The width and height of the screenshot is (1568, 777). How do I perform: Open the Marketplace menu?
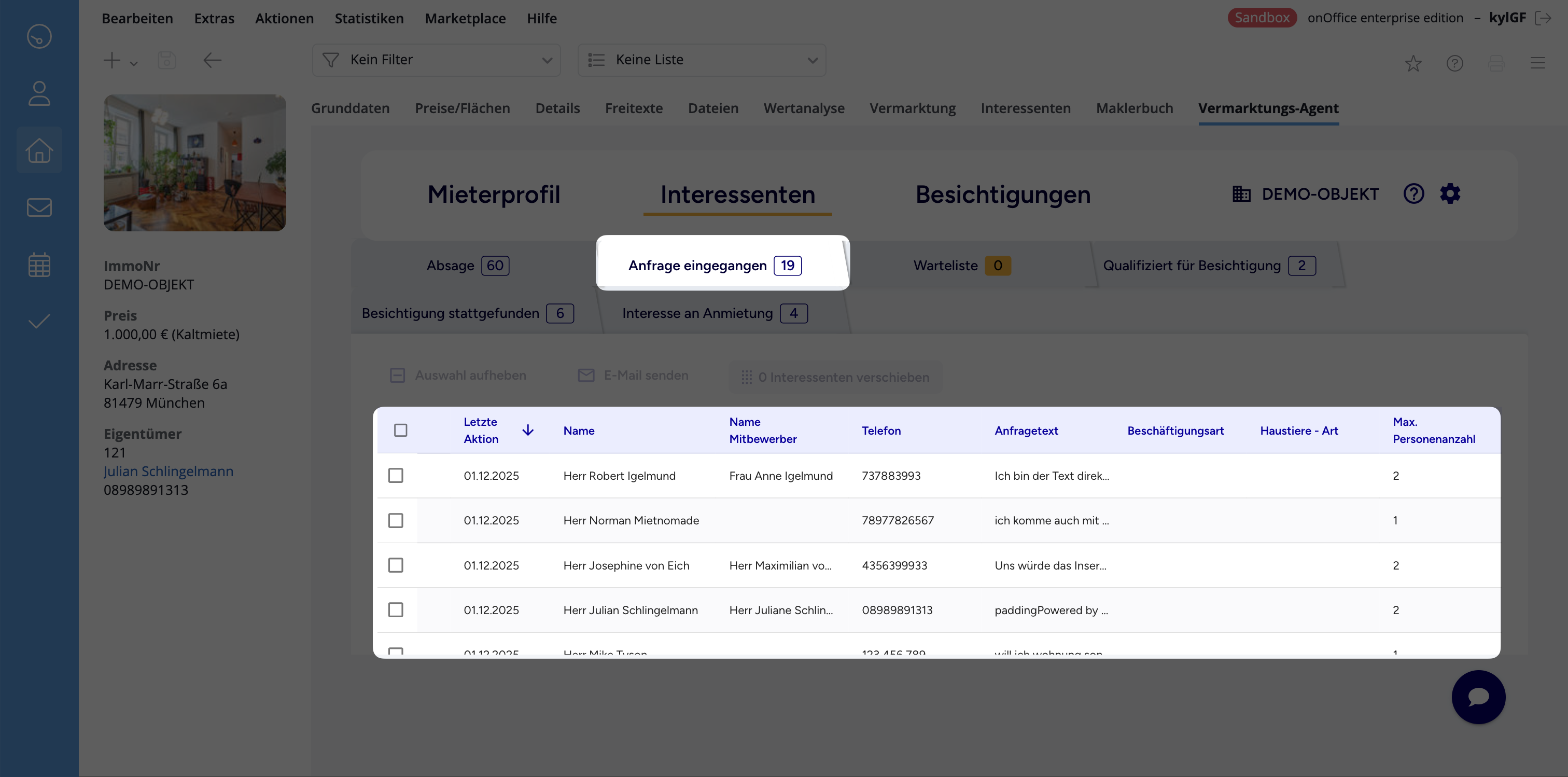click(x=465, y=18)
